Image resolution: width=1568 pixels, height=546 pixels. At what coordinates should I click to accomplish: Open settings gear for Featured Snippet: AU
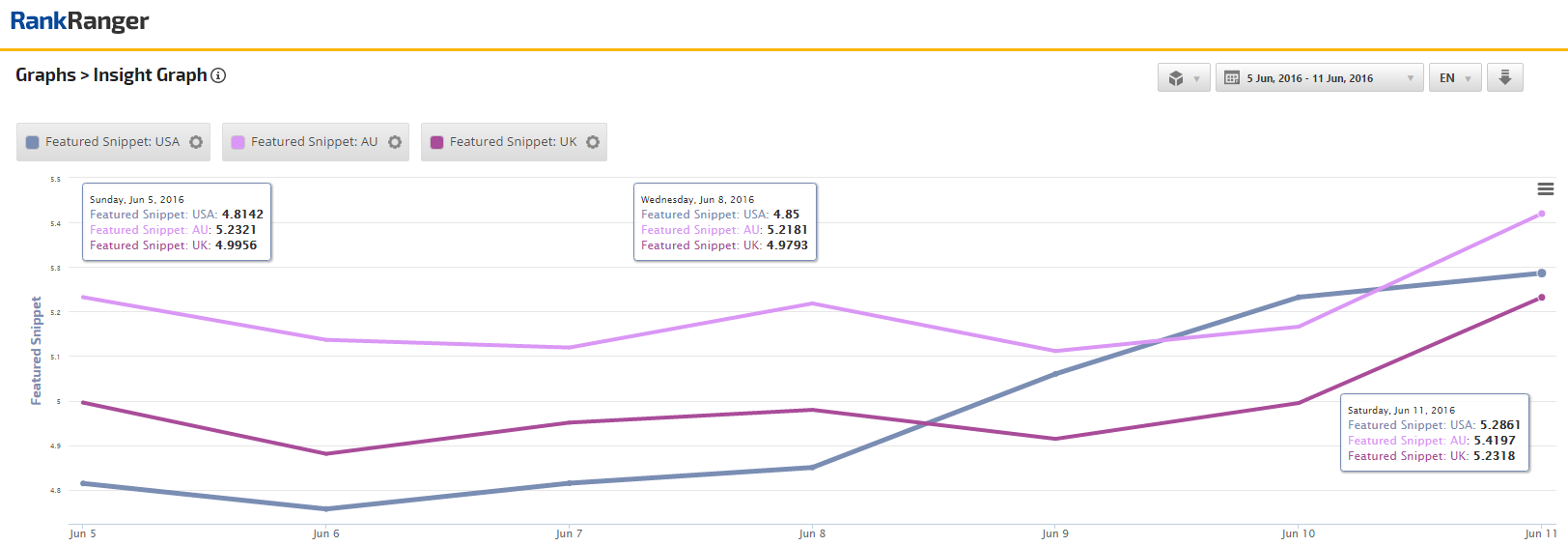[x=395, y=142]
